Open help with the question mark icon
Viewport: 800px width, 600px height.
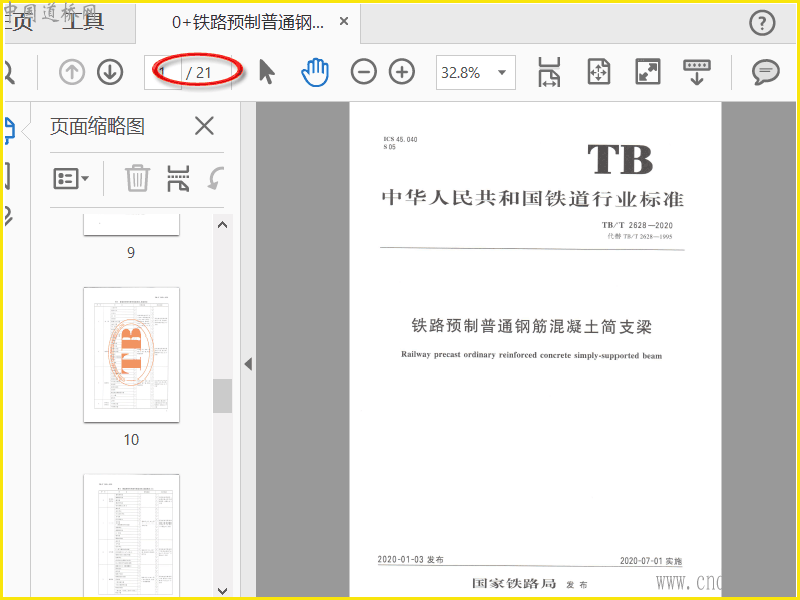point(762,23)
